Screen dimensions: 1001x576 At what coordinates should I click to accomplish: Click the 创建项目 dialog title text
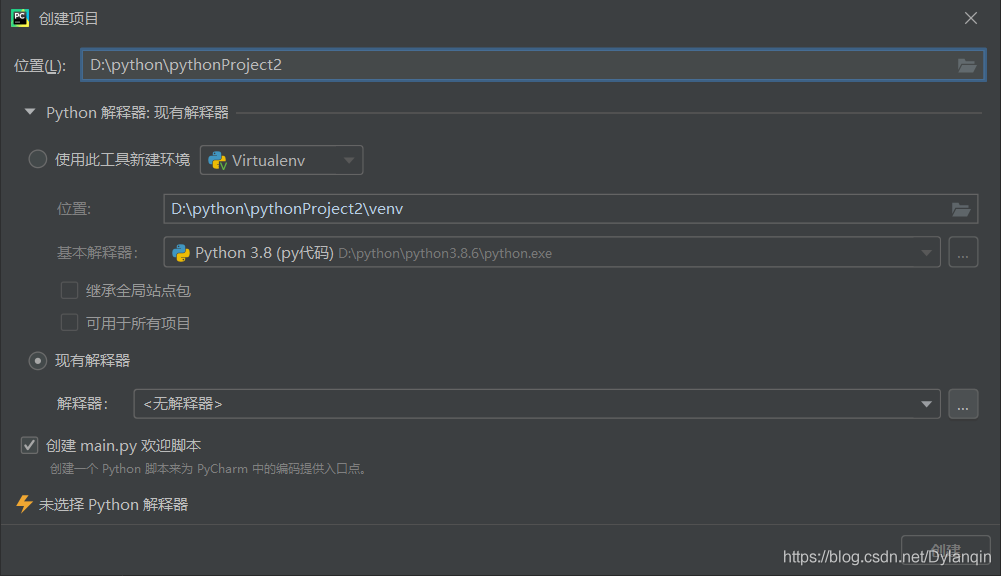click(69, 19)
